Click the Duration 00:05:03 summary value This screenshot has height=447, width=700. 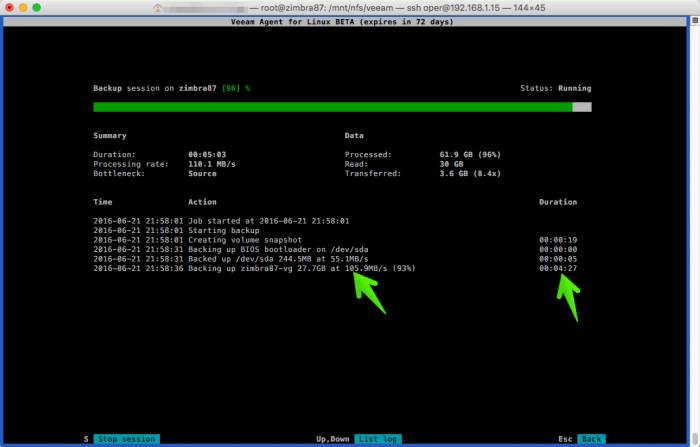pos(207,155)
